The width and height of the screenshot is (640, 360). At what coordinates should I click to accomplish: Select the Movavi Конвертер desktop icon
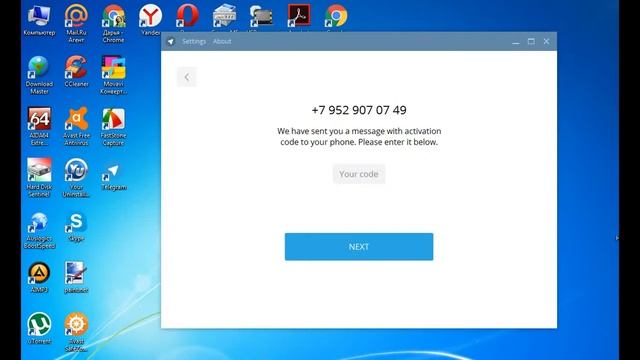pyautogui.click(x=113, y=75)
